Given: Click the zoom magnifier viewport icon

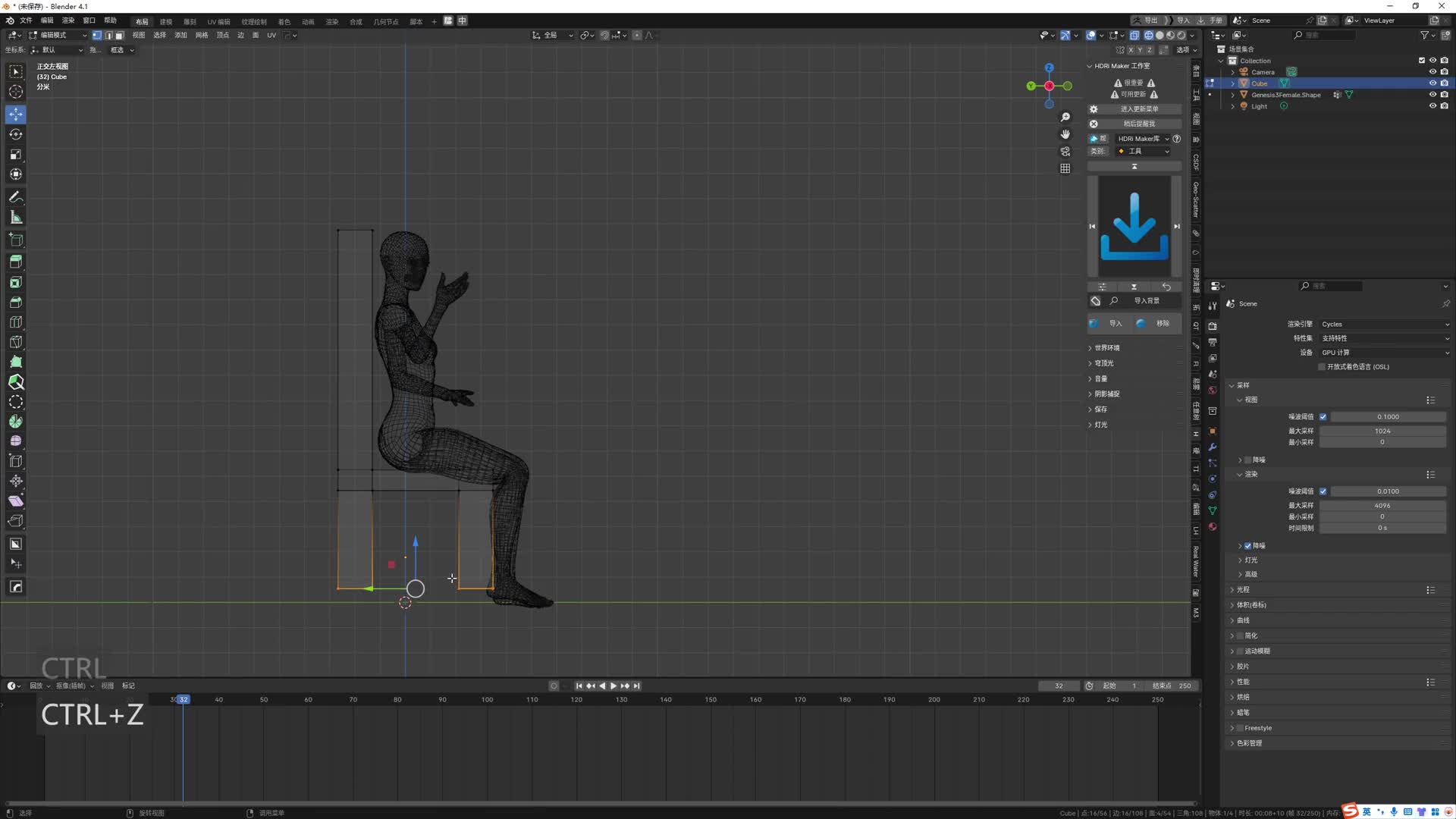Looking at the screenshot, I should pos(1065,117).
